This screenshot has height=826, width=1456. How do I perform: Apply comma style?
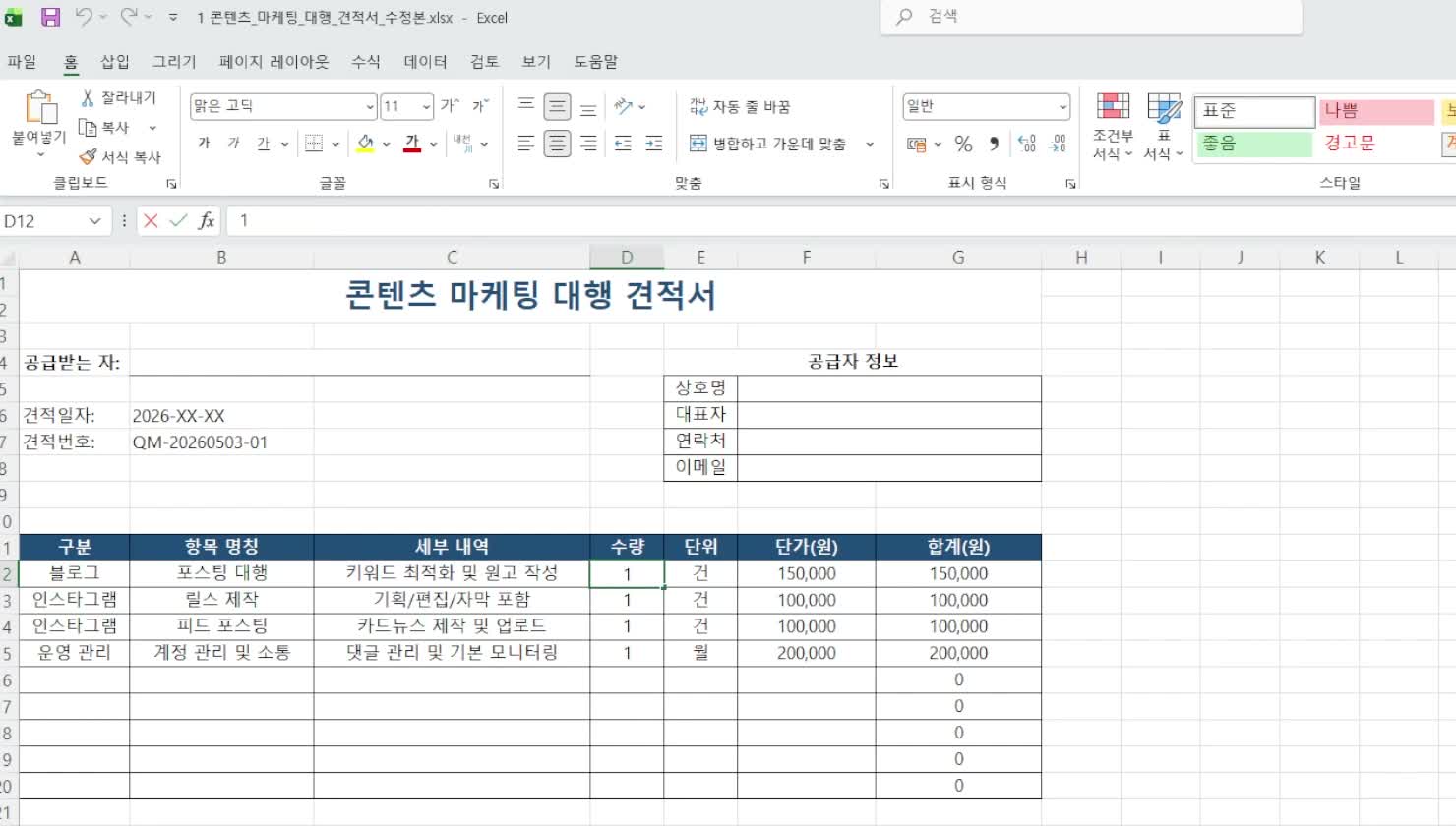(x=995, y=145)
